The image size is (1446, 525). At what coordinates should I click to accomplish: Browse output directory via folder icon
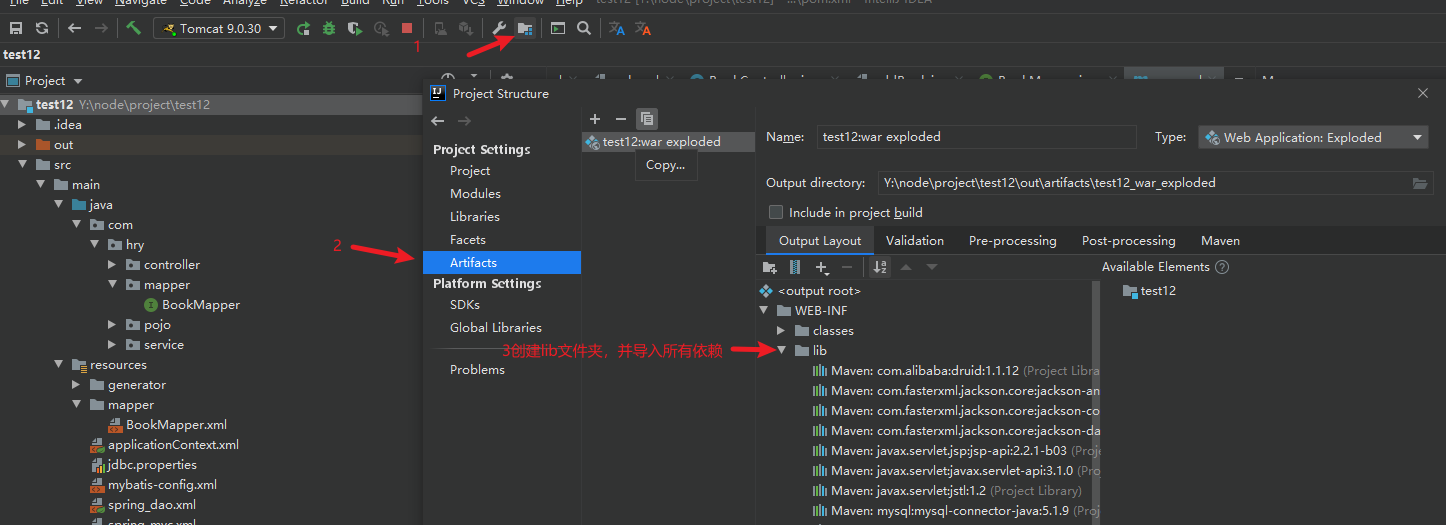point(1420,183)
